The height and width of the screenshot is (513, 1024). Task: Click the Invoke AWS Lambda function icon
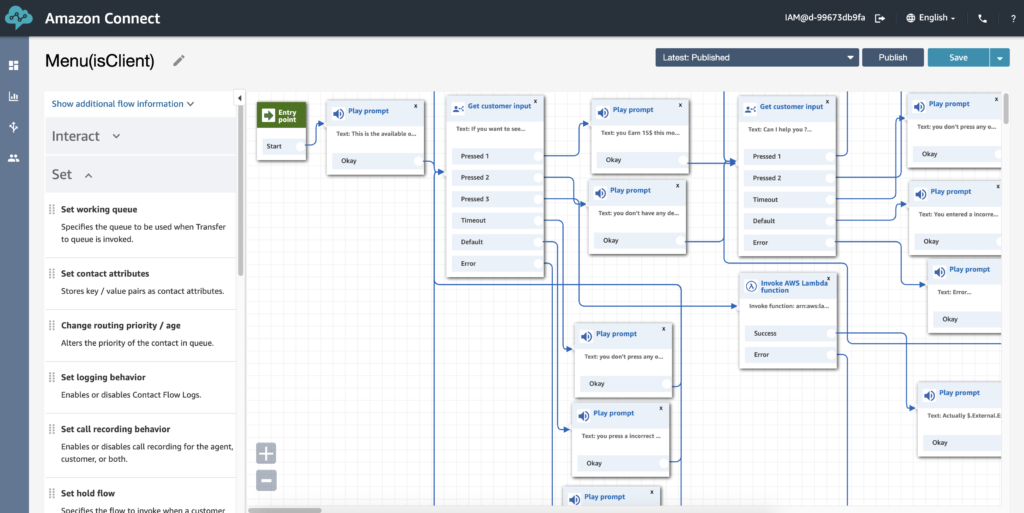click(751, 287)
